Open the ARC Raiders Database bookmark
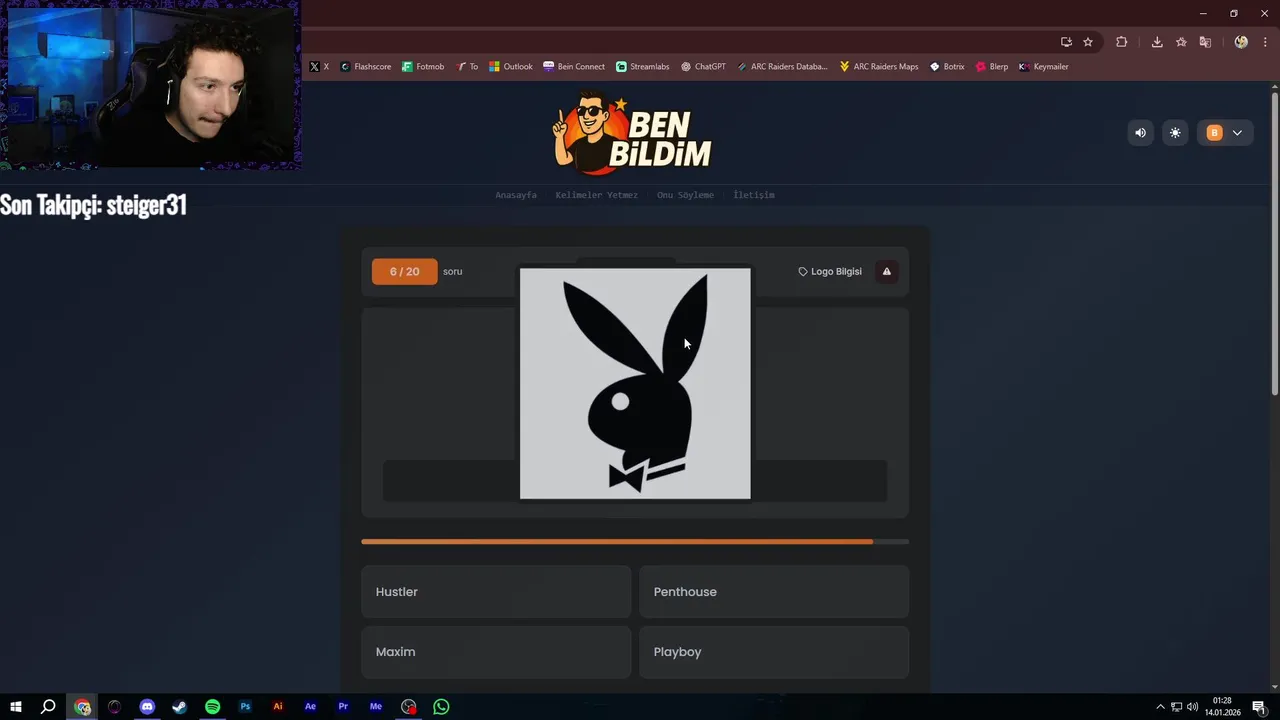 (x=782, y=67)
